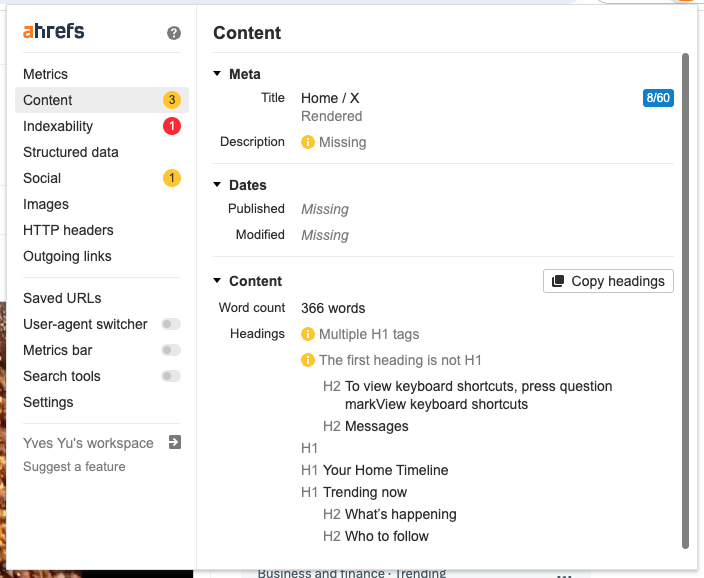The height and width of the screenshot is (578, 704).
Task: Click the '366 words' word count value
Action: coord(333,308)
